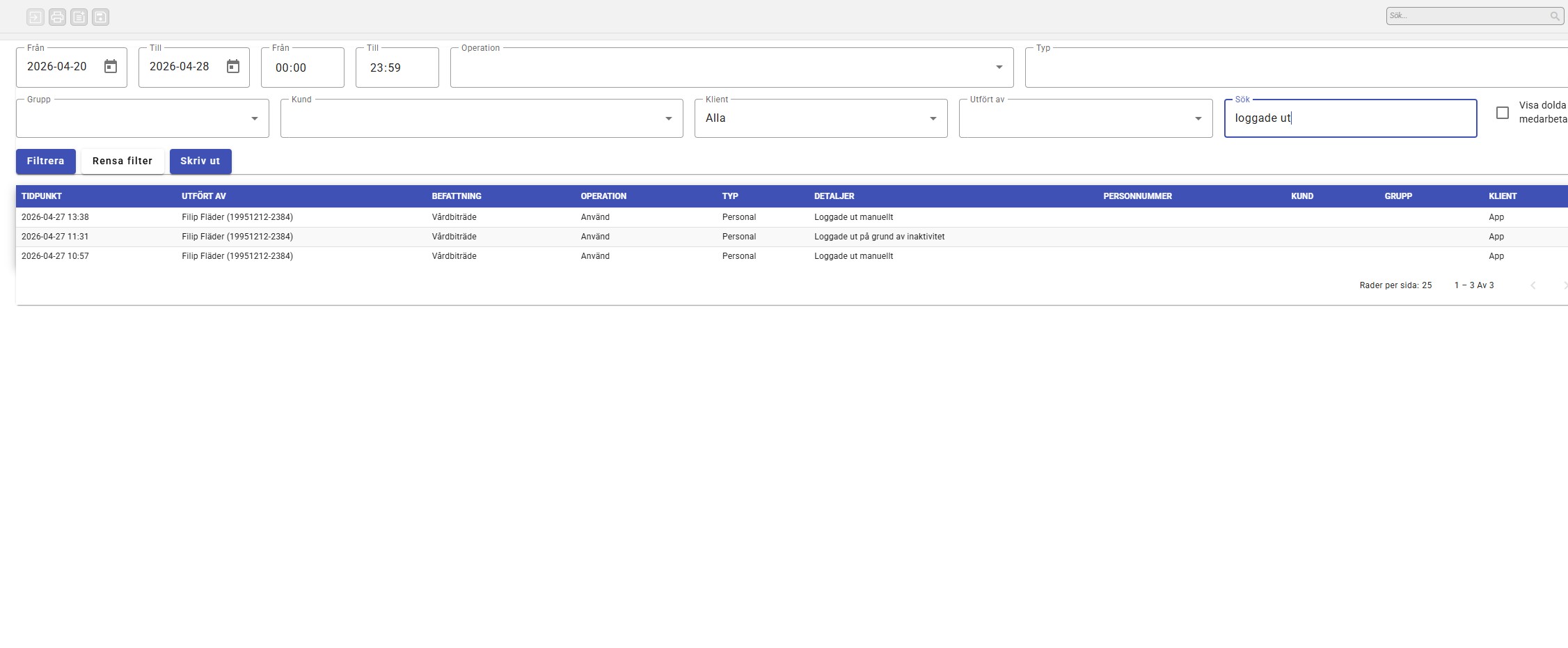Click the new document icon in toolbar

click(x=79, y=17)
